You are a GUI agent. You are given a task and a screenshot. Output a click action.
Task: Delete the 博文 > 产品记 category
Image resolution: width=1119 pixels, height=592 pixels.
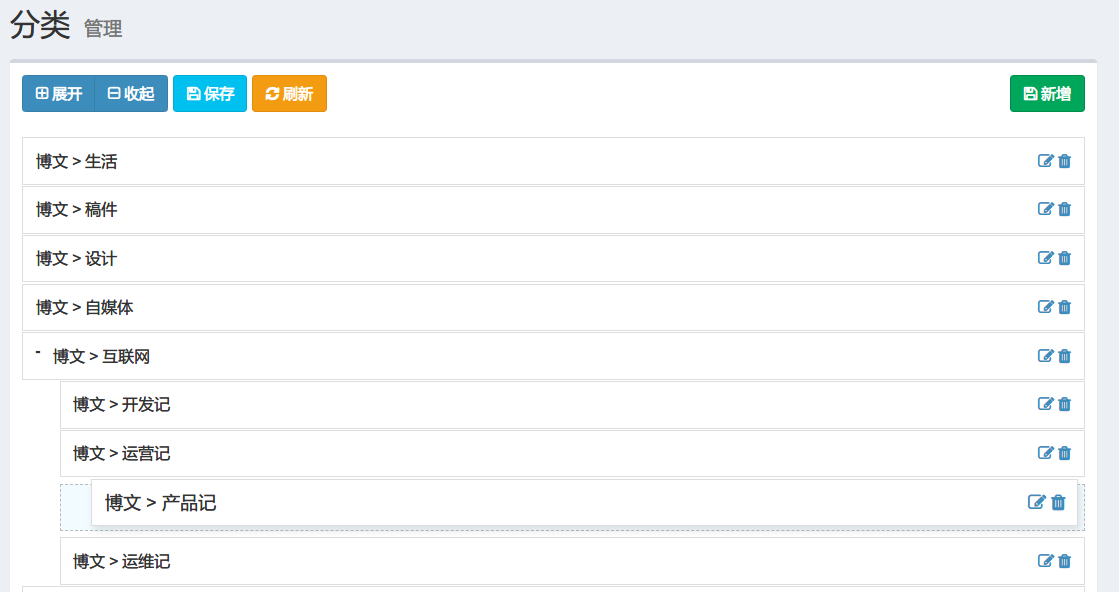pyautogui.click(x=1058, y=502)
